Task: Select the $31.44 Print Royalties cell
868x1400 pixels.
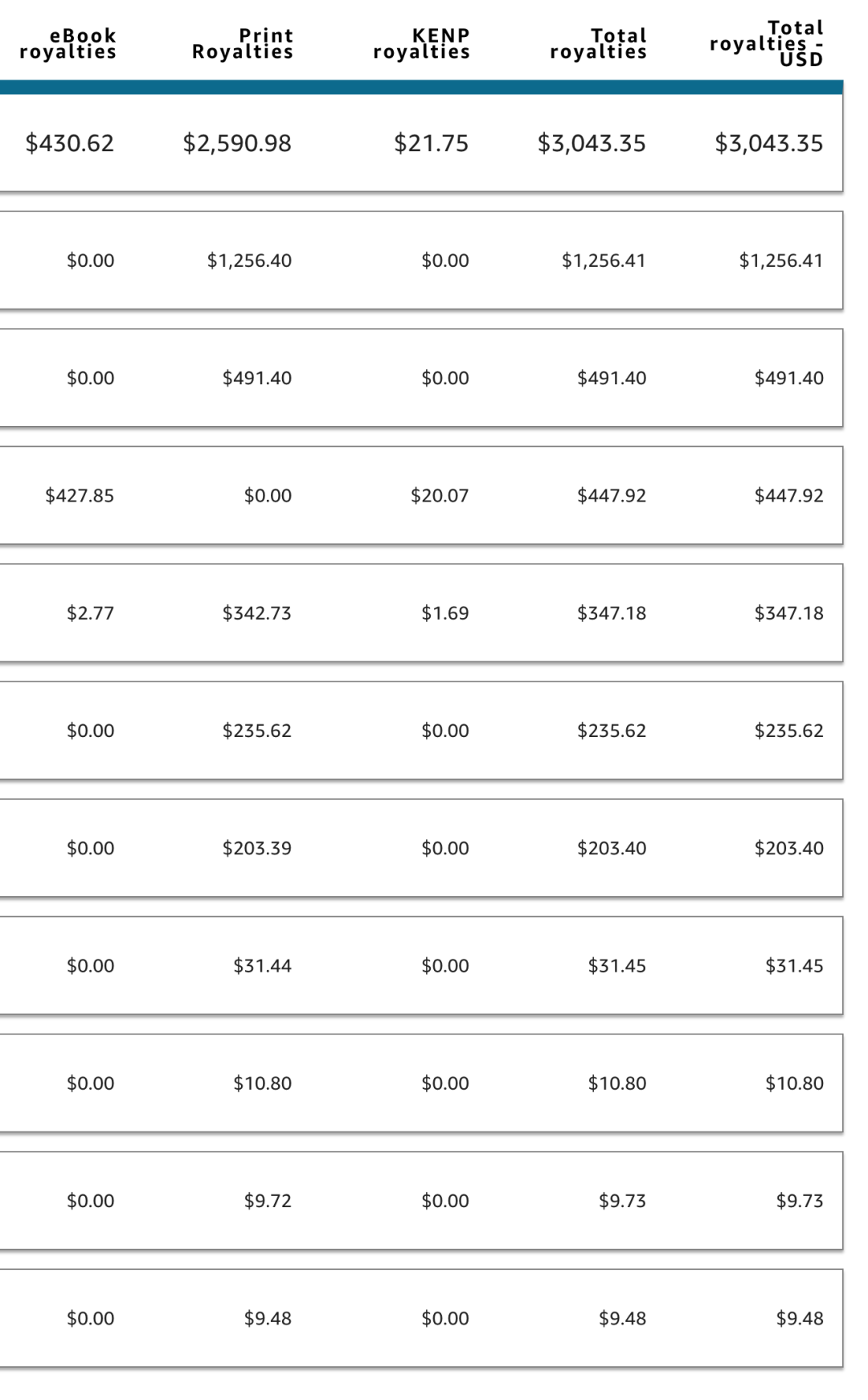Action: click(263, 966)
